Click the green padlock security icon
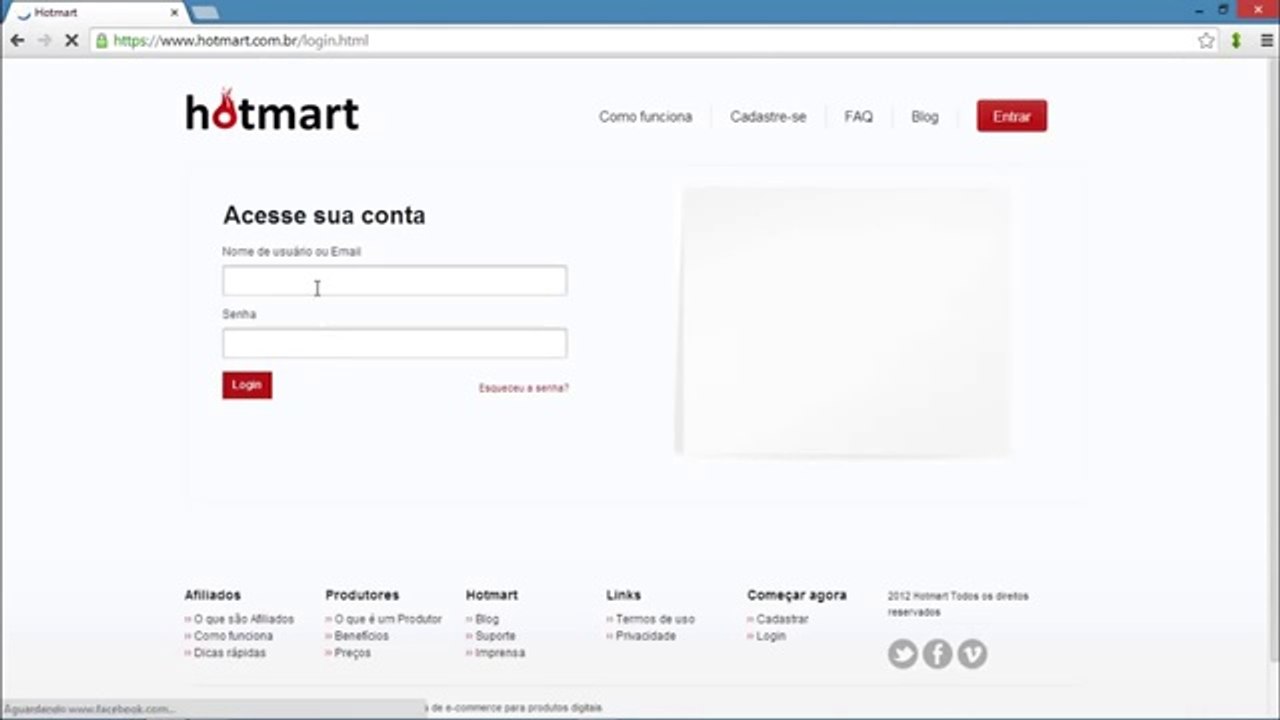The height and width of the screenshot is (720, 1280). coord(101,41)
